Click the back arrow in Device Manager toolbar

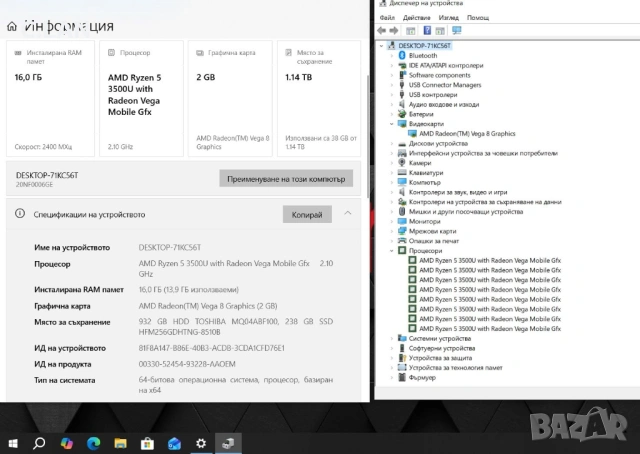tap(382, 31)
